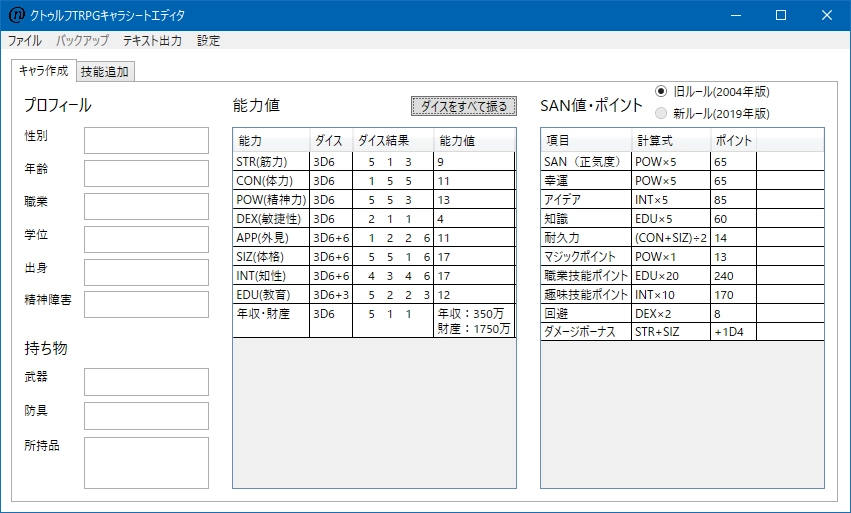Select the 回避 row cell
851x513 pixels.
coord(586,314)
